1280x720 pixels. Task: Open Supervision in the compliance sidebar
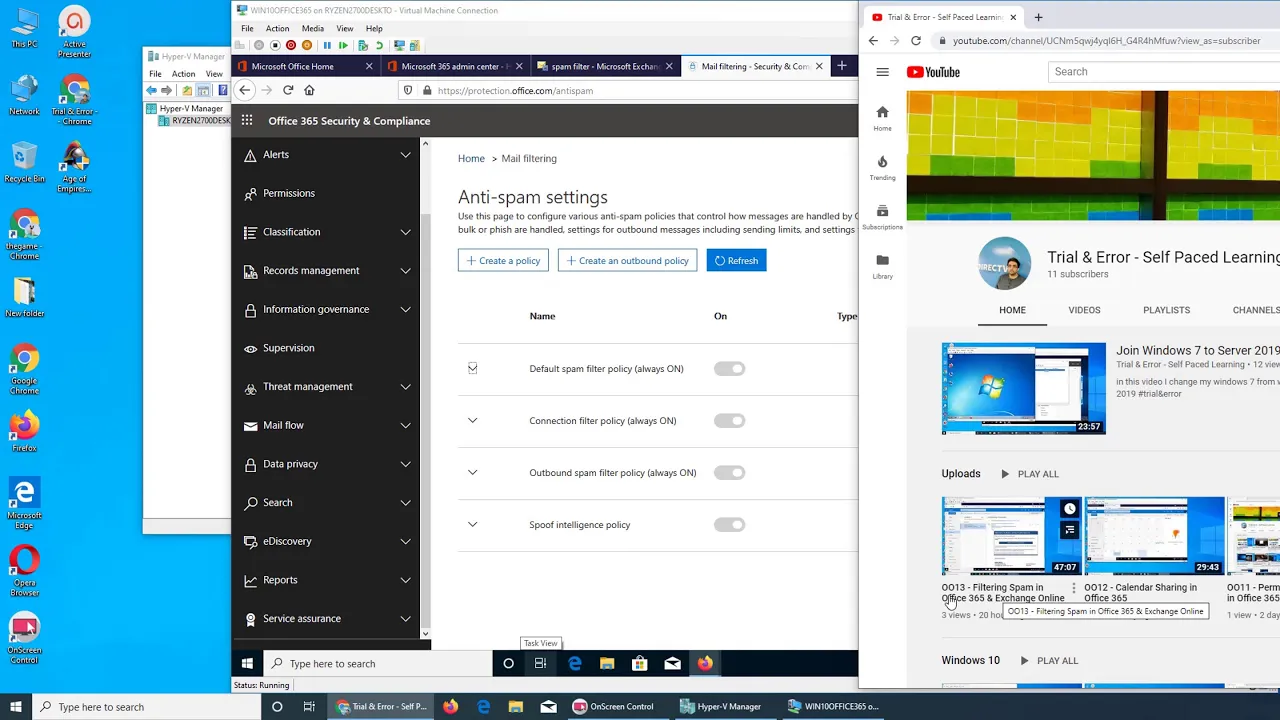[x=289, y=348]
